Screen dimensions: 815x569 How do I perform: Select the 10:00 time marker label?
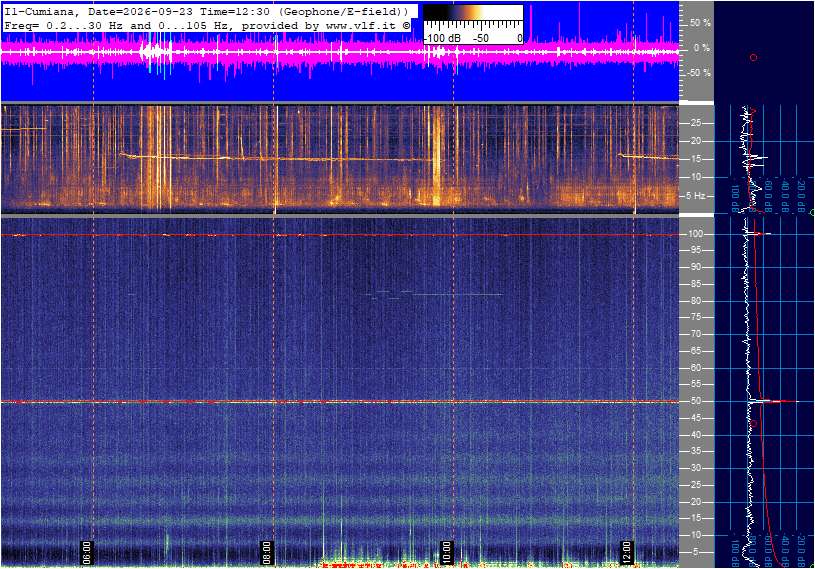[446, 552]
